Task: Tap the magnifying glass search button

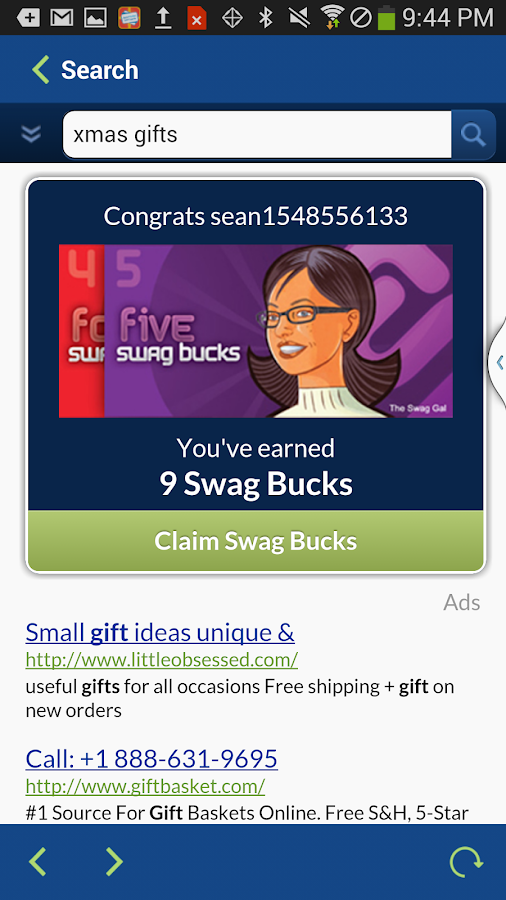Action: pyautogui.click(x=473, y=135)
